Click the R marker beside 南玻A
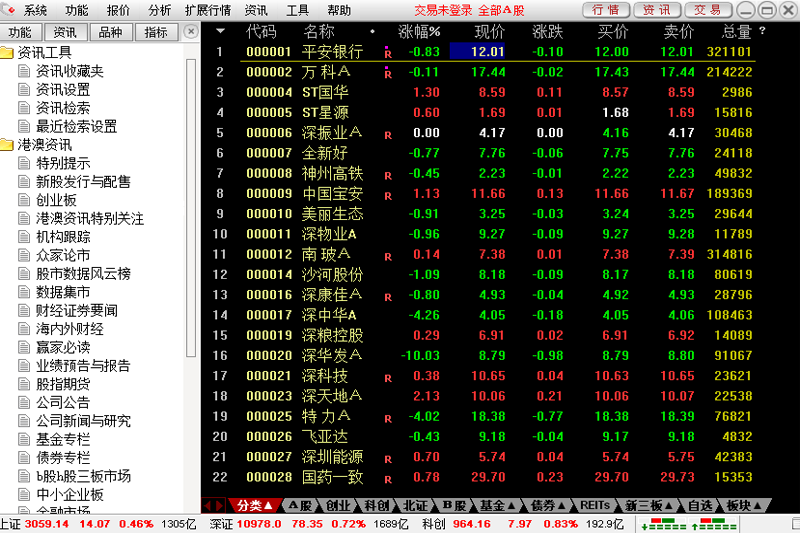The image size is (800, 533). coord(388,257)
